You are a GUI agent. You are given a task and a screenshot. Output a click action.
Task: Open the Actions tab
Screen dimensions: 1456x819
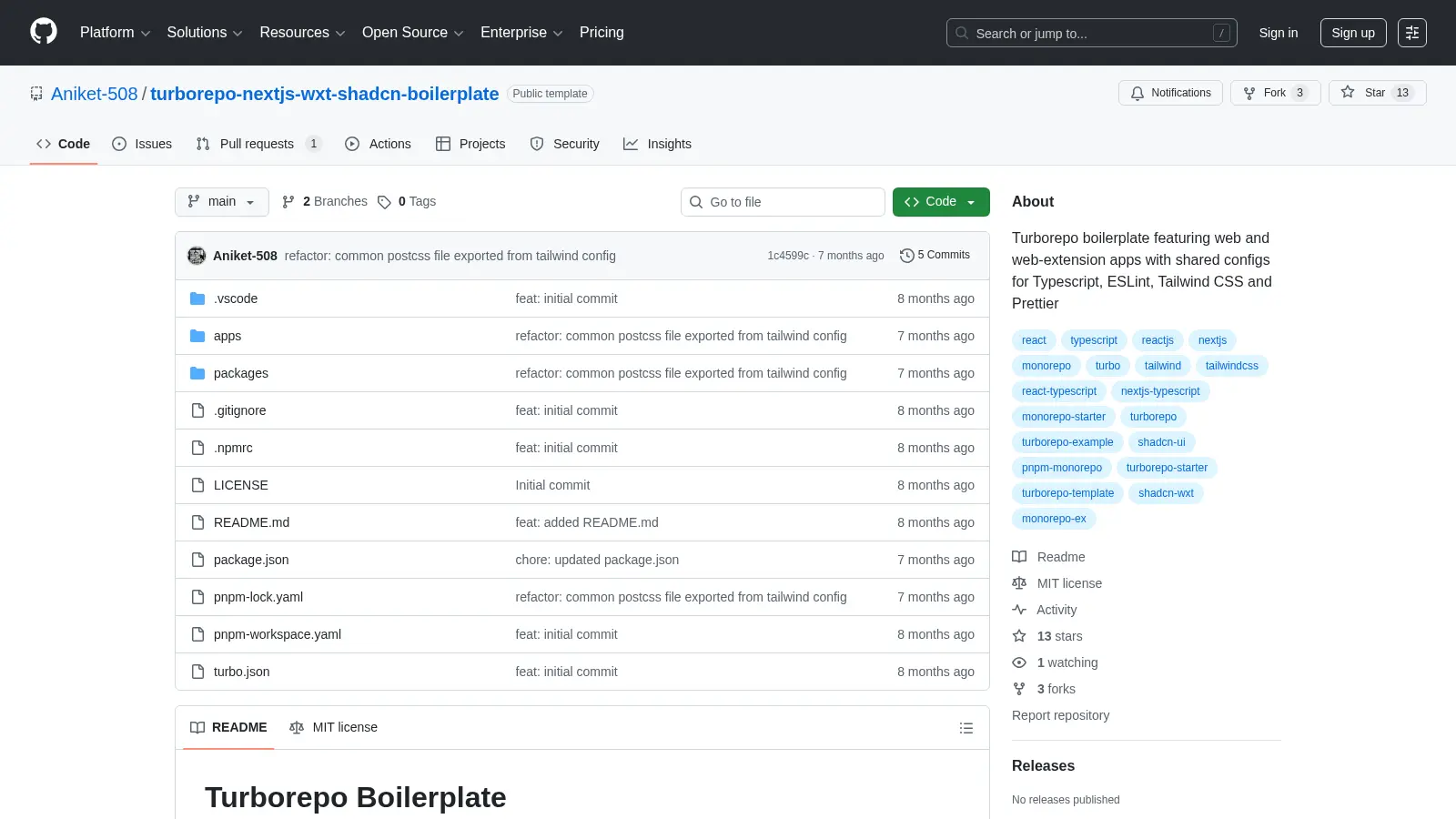pyautogui.click(x=378, y=144)
